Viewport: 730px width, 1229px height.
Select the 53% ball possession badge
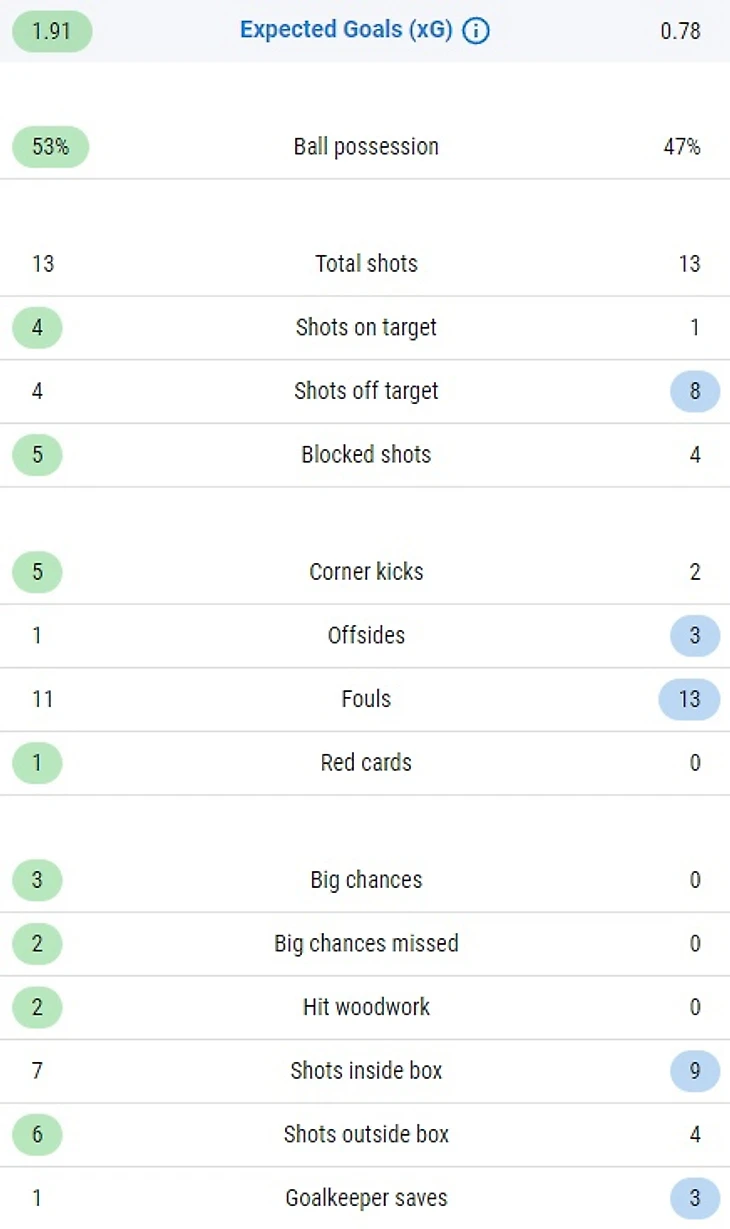click(x=50, y=147)
